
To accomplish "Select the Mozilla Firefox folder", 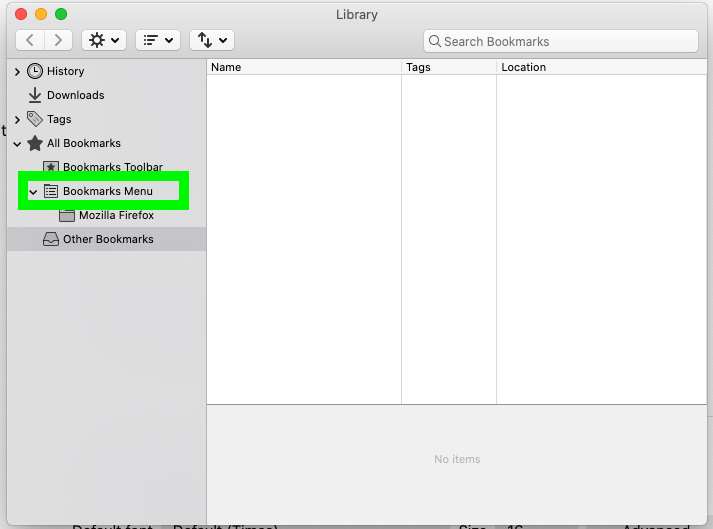I will click(116, 215).
